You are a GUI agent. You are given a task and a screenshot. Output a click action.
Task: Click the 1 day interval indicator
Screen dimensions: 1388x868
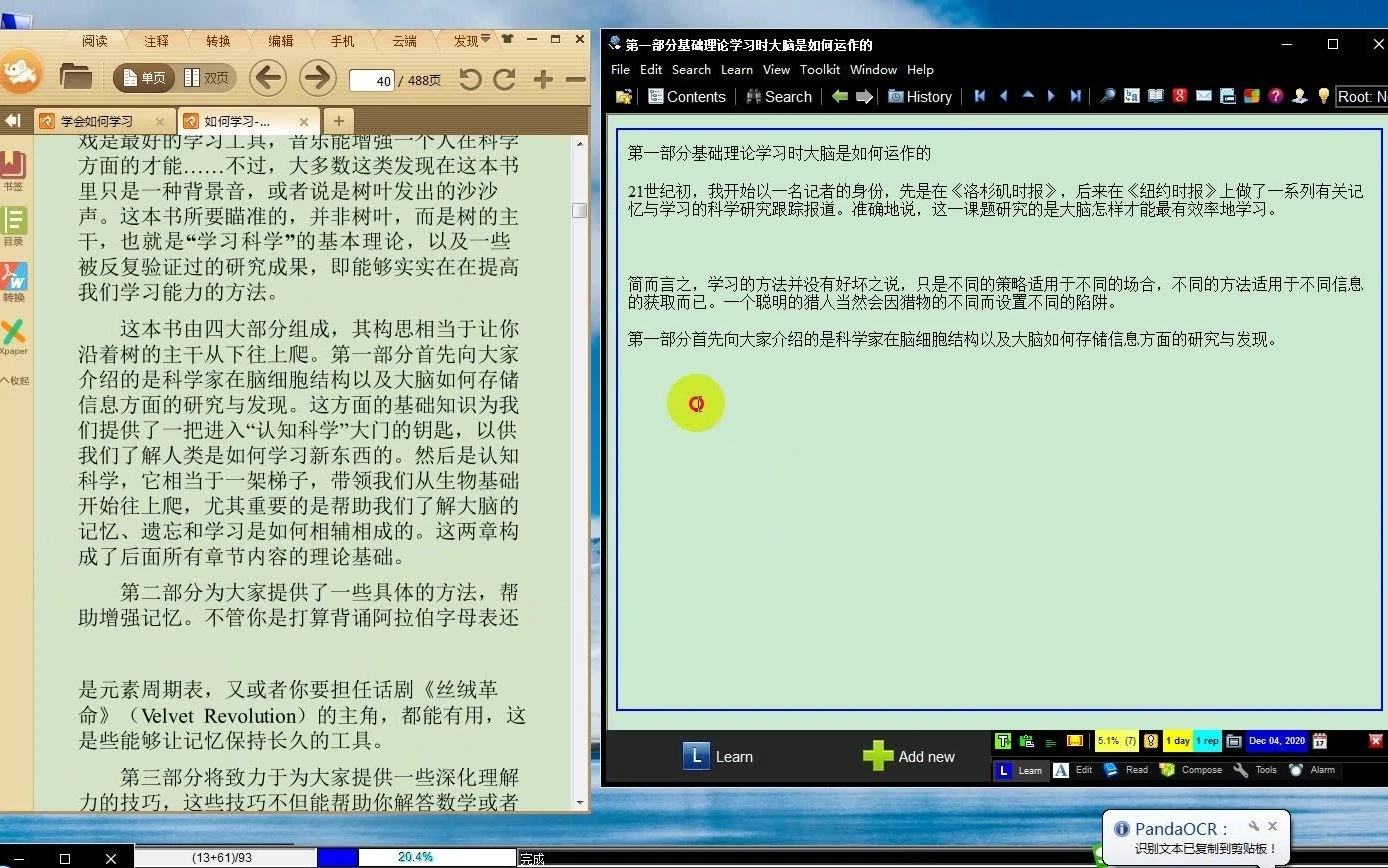coord(1177,741)
